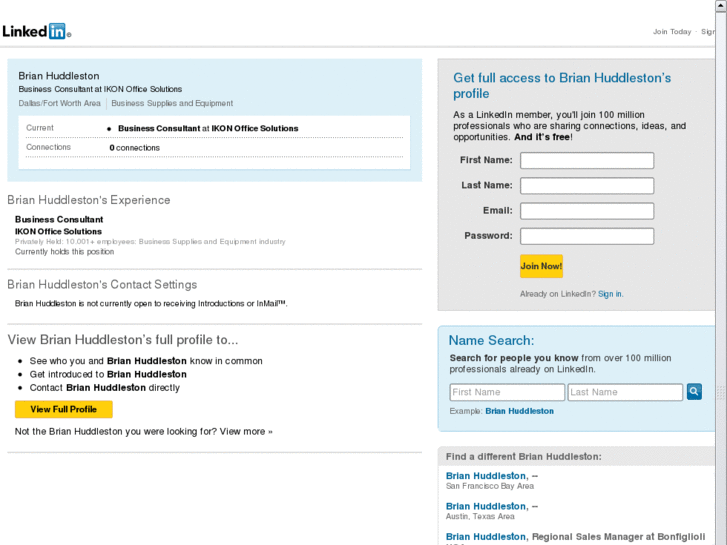Click 'Contact Brian Huddleston directly' bullet
The image size is (727, 545).
[105, 388]
